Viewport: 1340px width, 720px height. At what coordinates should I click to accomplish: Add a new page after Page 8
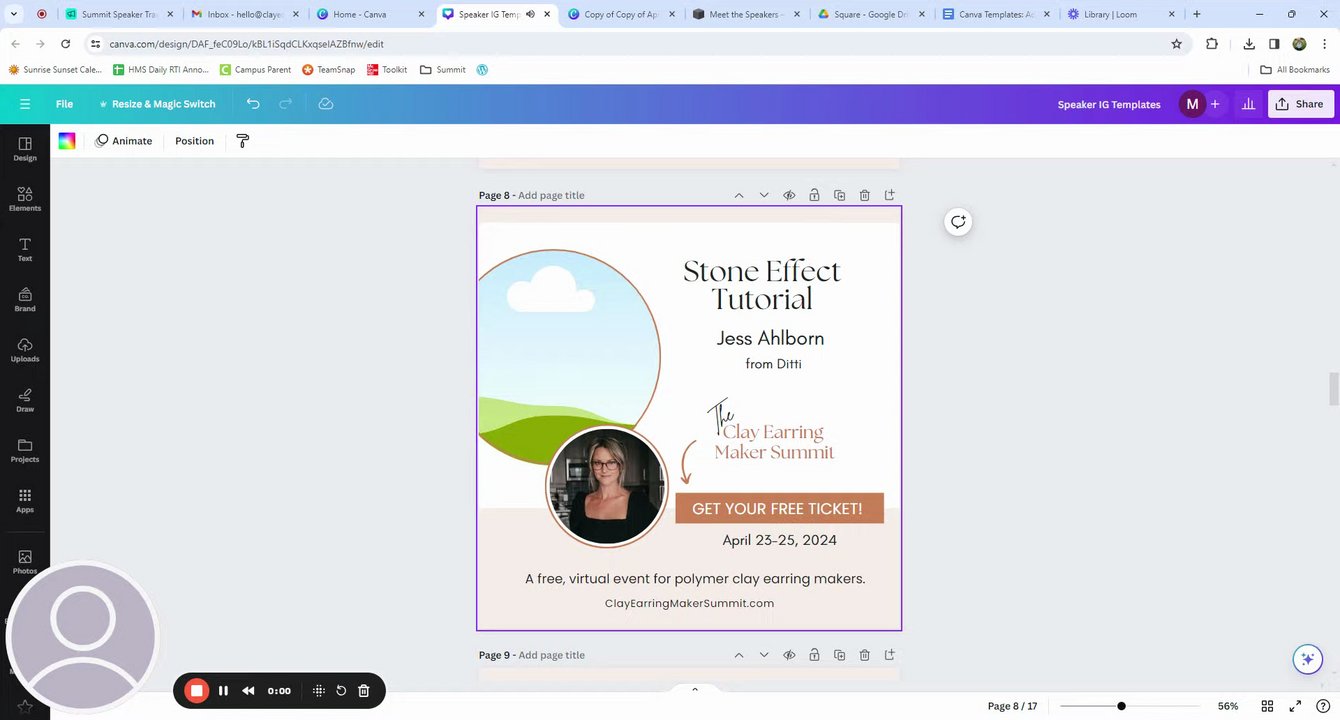point(889,195)
